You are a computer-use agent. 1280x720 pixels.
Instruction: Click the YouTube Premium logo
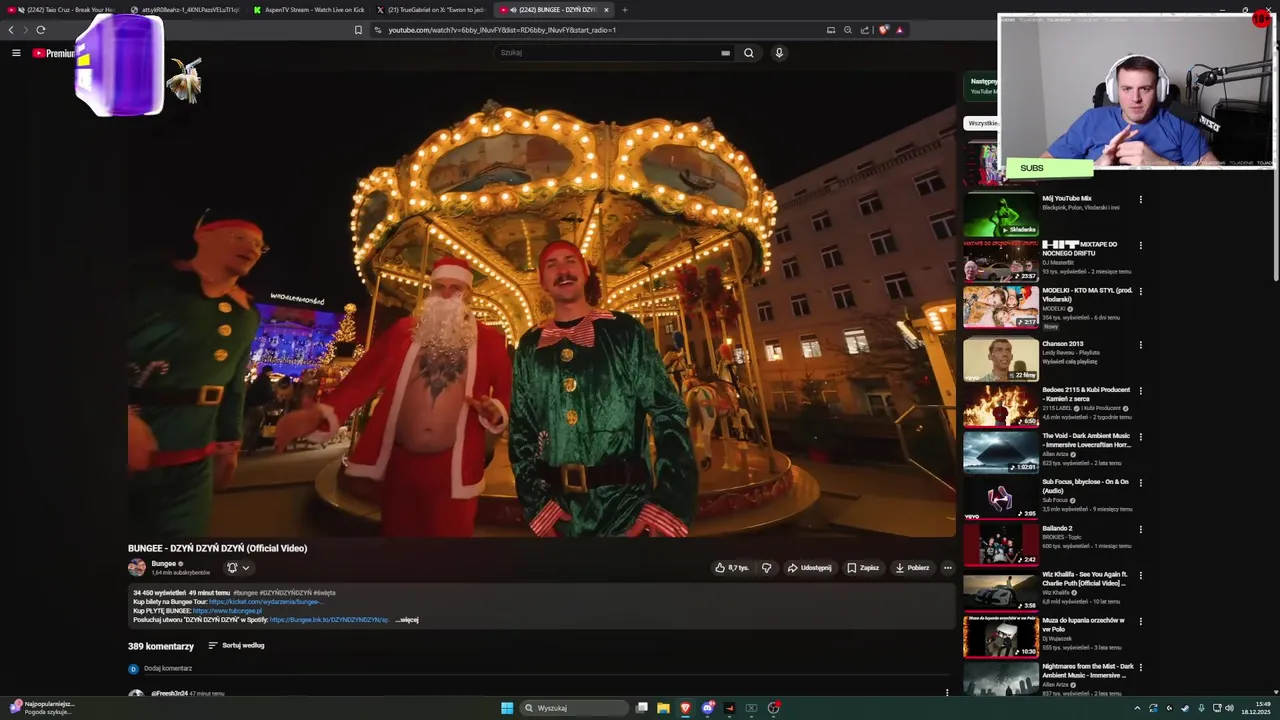tap(54, 53)
